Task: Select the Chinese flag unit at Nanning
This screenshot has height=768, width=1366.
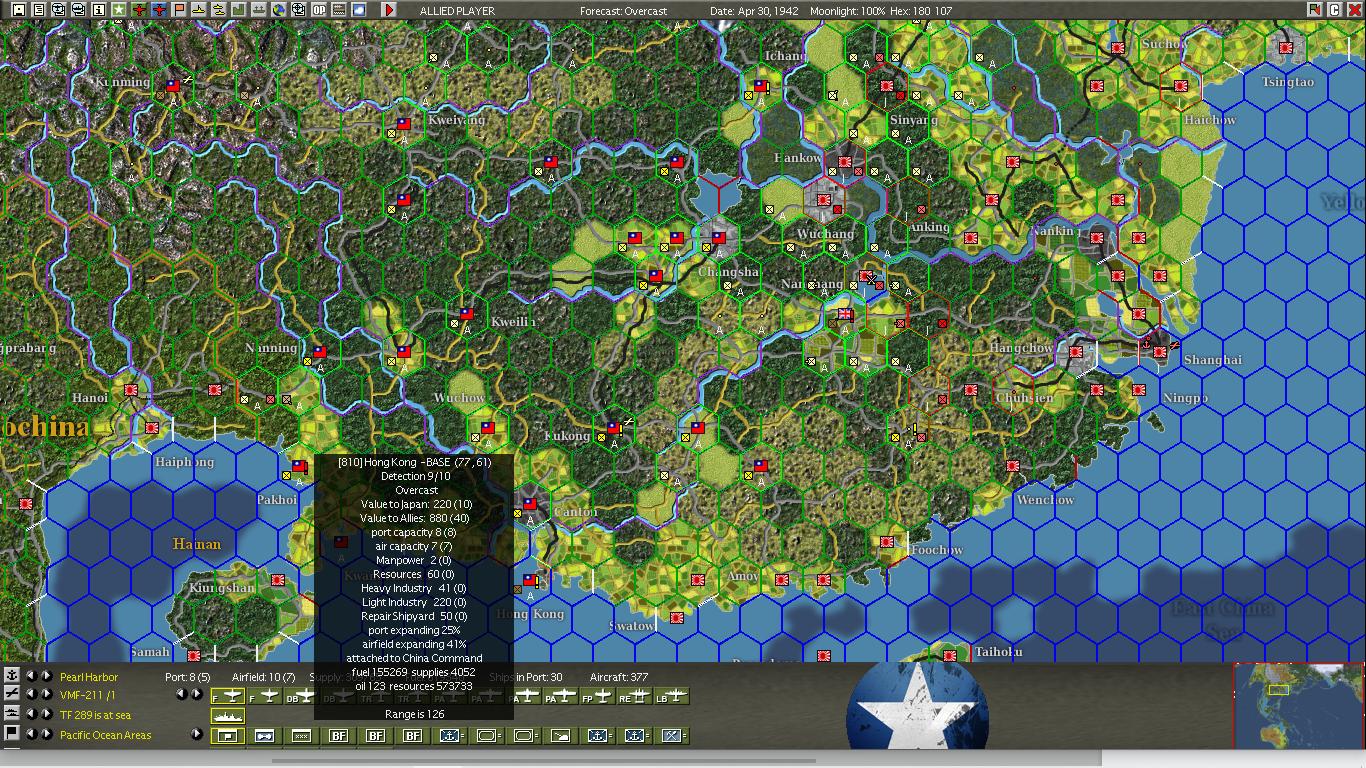Action: pos(320,352)
